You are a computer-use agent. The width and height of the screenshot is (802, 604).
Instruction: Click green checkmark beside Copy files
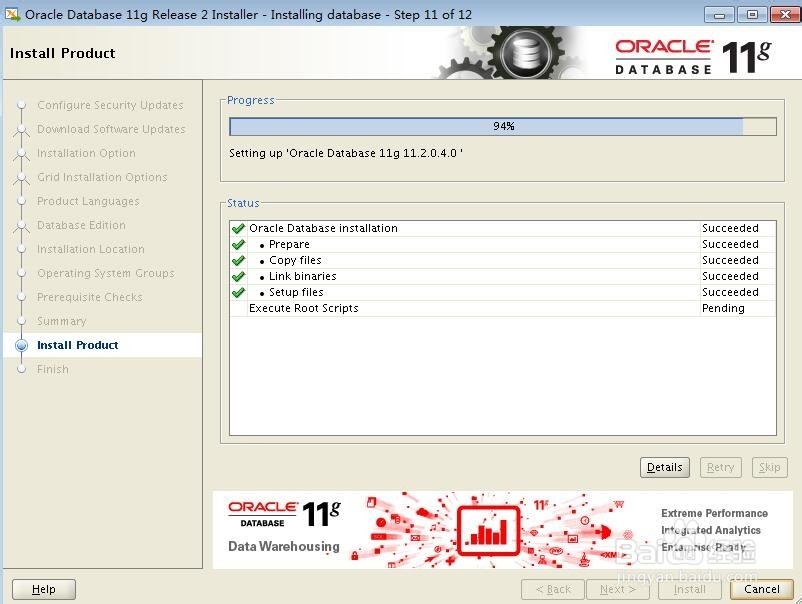[x=238, y=260]
